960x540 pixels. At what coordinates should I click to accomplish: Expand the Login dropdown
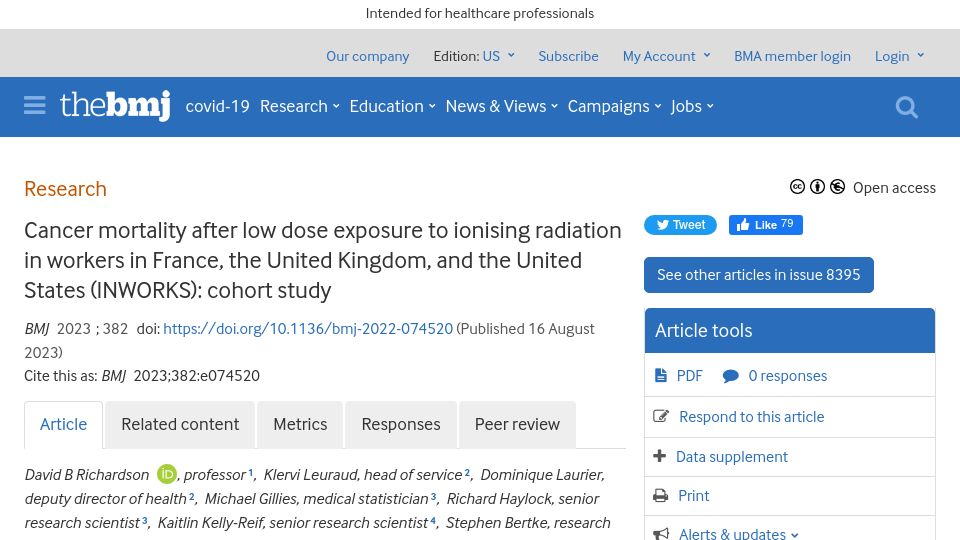[x=899, y=56]
